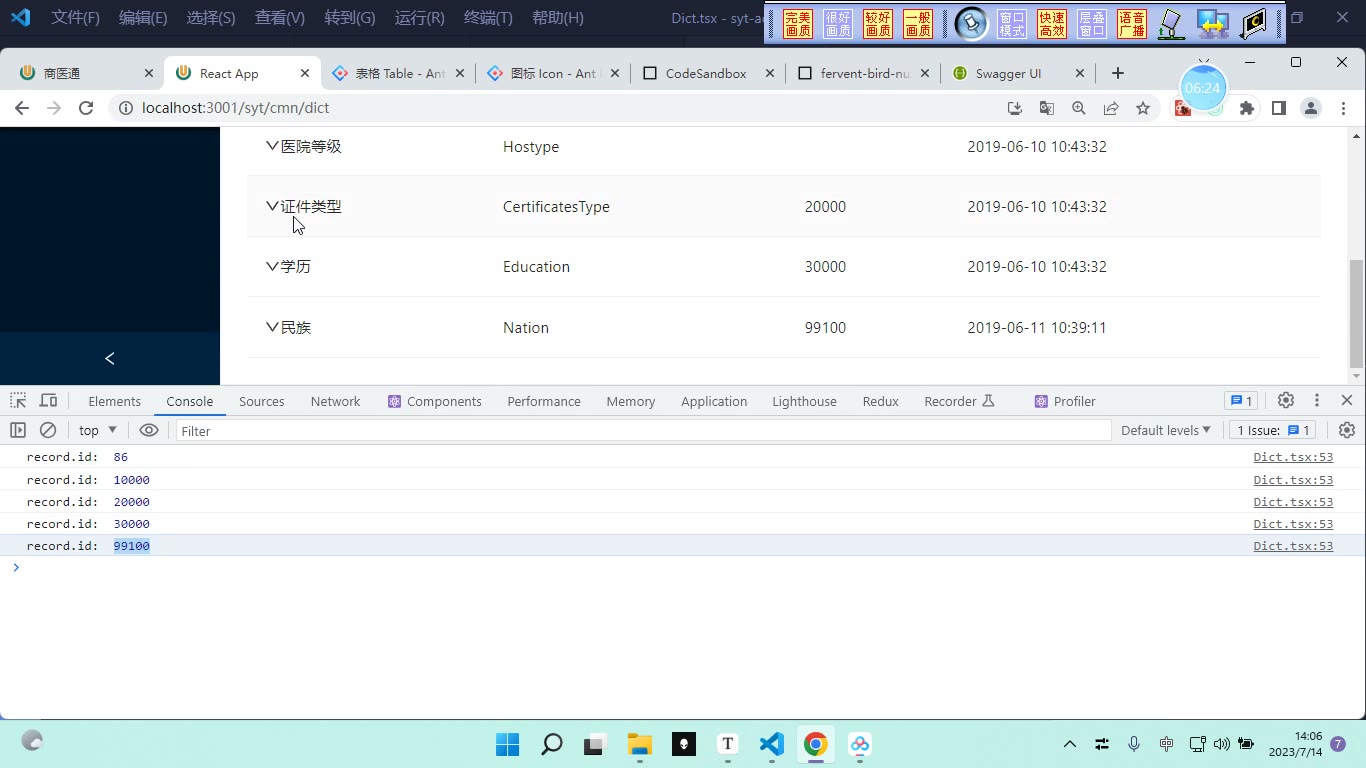
Task: Open a new browser tab
Action: point(1118,73)
